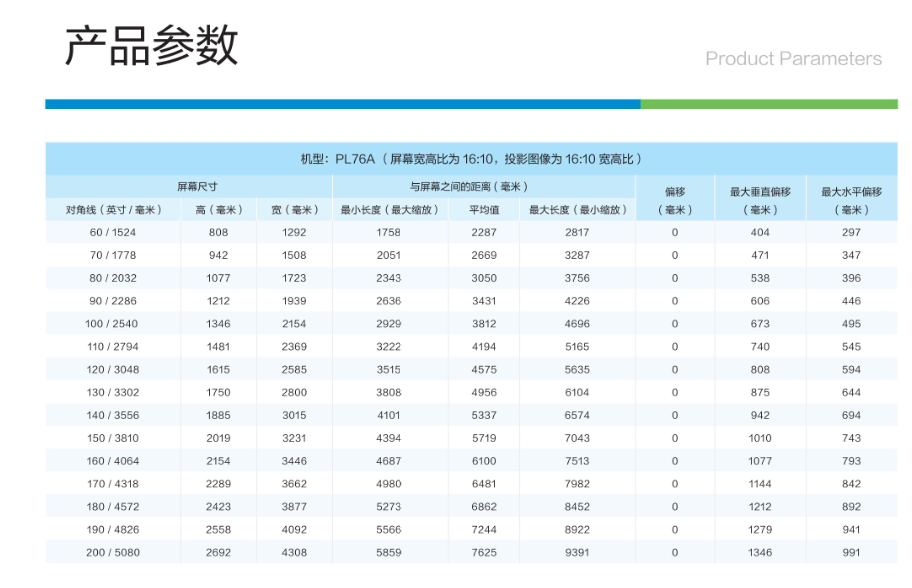The height and width of the screenshot is (588, 912).
Task: Click the blue horizontal divider bar
Action: click(340, 101)
